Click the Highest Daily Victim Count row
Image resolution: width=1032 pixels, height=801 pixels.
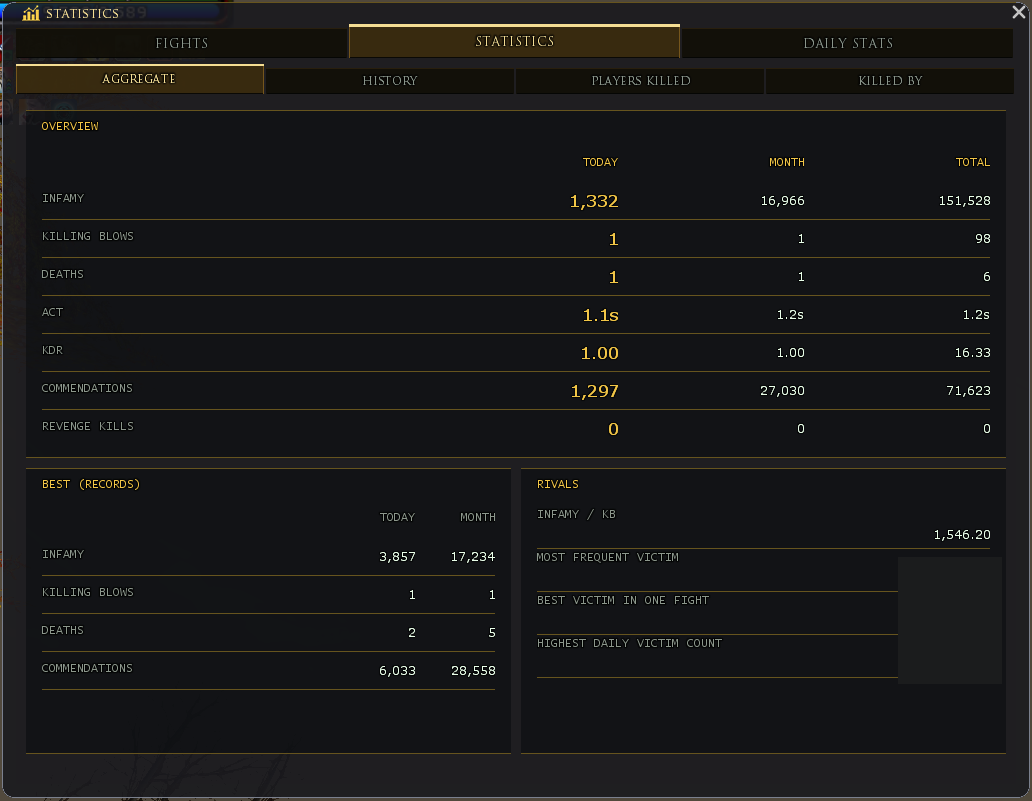717,657
